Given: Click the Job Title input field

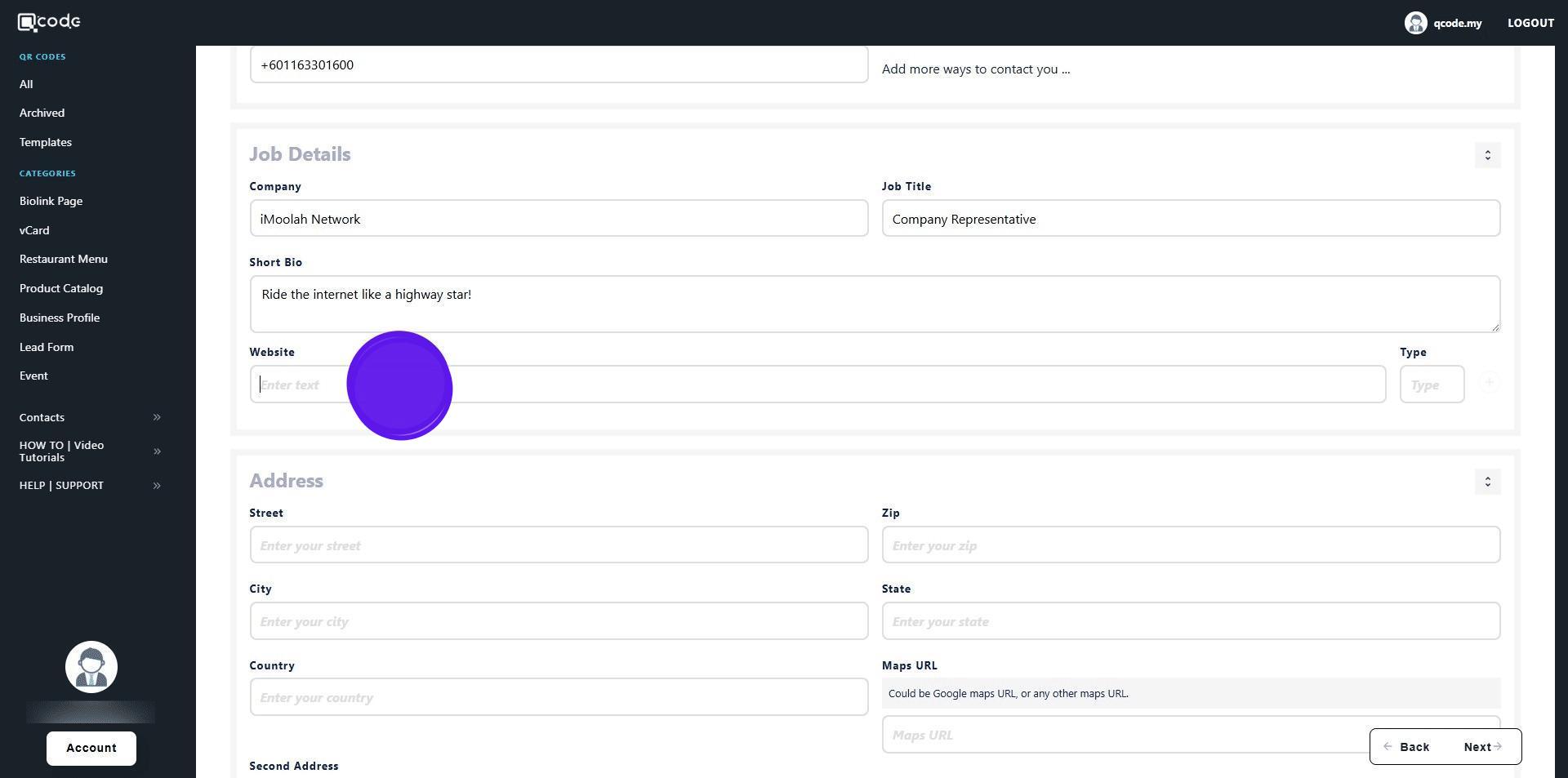Looking at the screenshot, I should pos(1190,219).
